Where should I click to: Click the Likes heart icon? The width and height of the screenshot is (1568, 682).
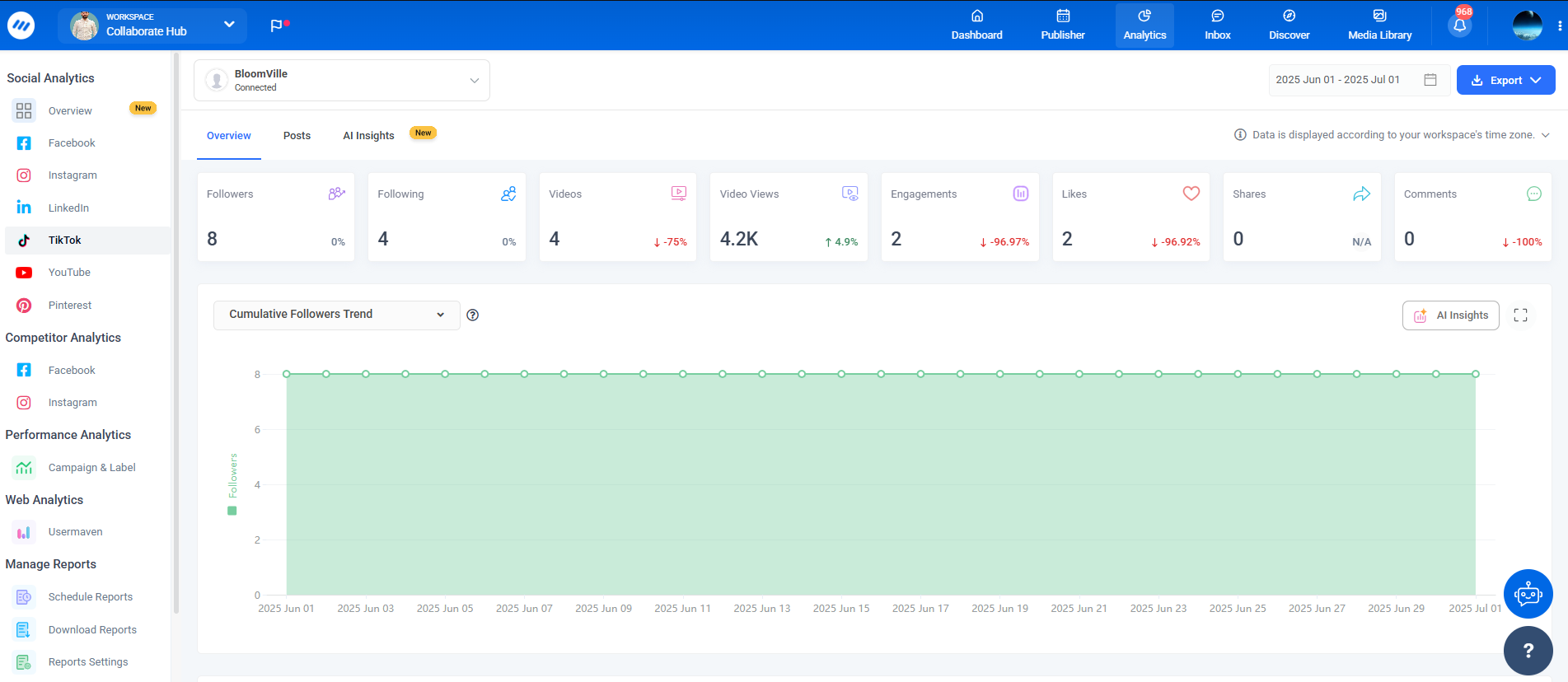click(x=1191, y=194)
